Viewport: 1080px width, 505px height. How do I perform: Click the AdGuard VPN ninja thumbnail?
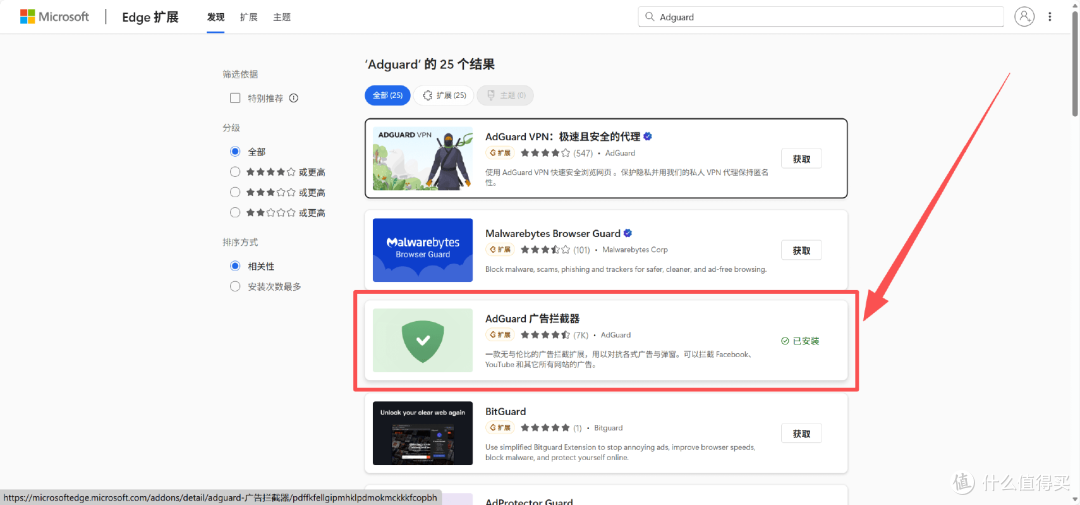[x=423, y=158]
